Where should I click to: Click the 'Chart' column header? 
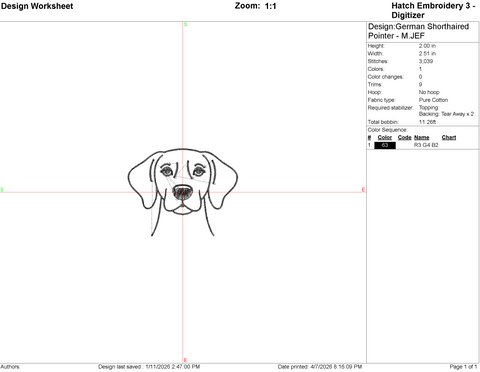coord(449,137)
